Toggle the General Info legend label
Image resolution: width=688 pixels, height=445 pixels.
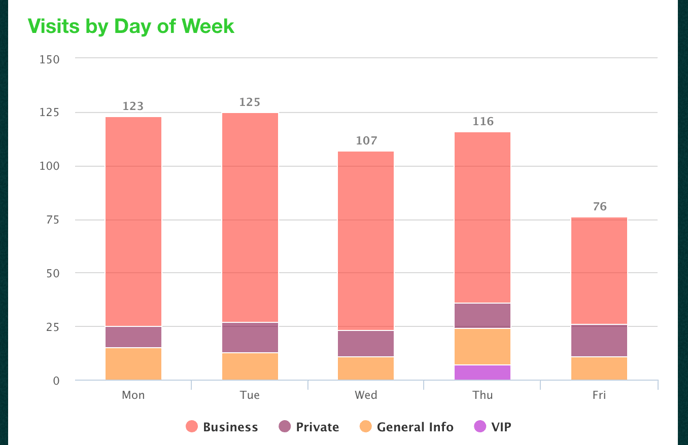414,427
